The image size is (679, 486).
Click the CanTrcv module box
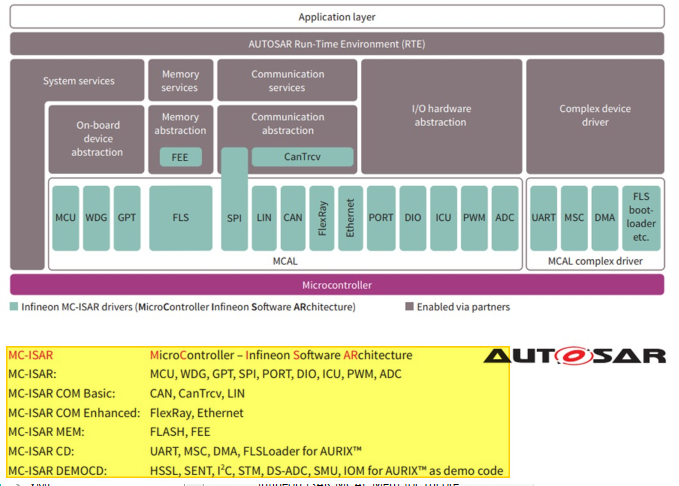(x=303, y=157)
